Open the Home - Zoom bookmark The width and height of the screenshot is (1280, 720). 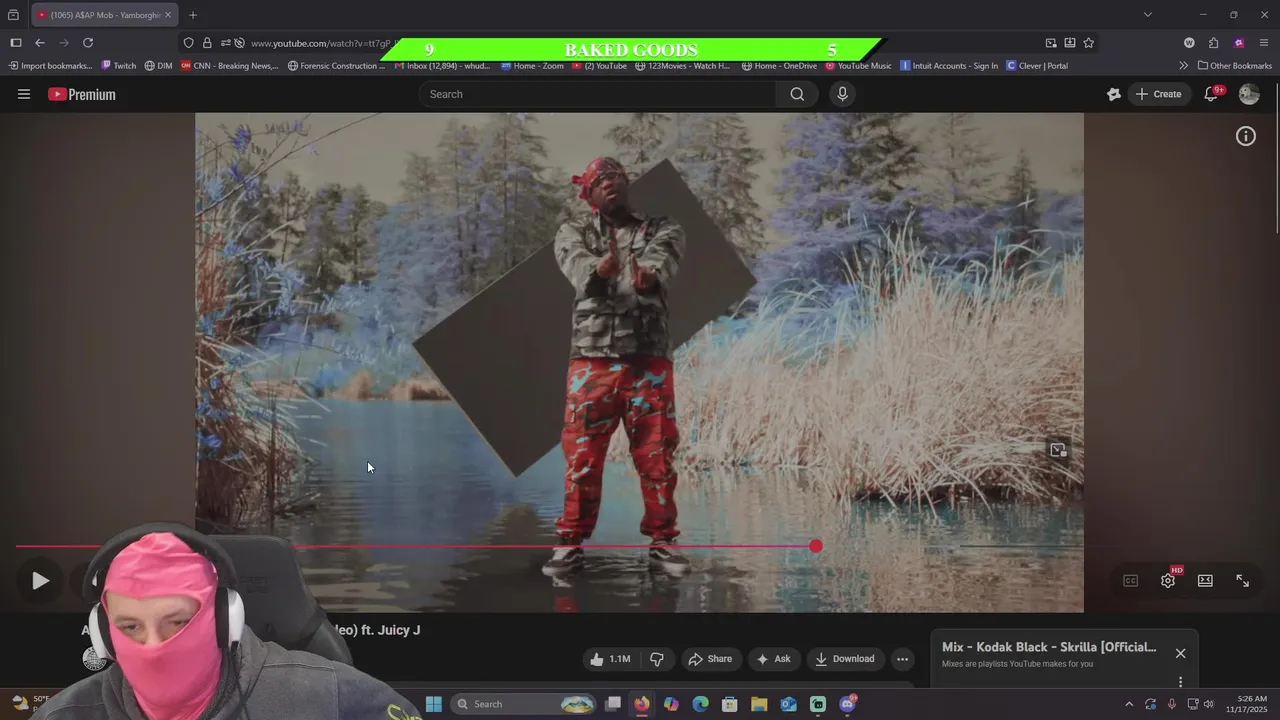532,66
